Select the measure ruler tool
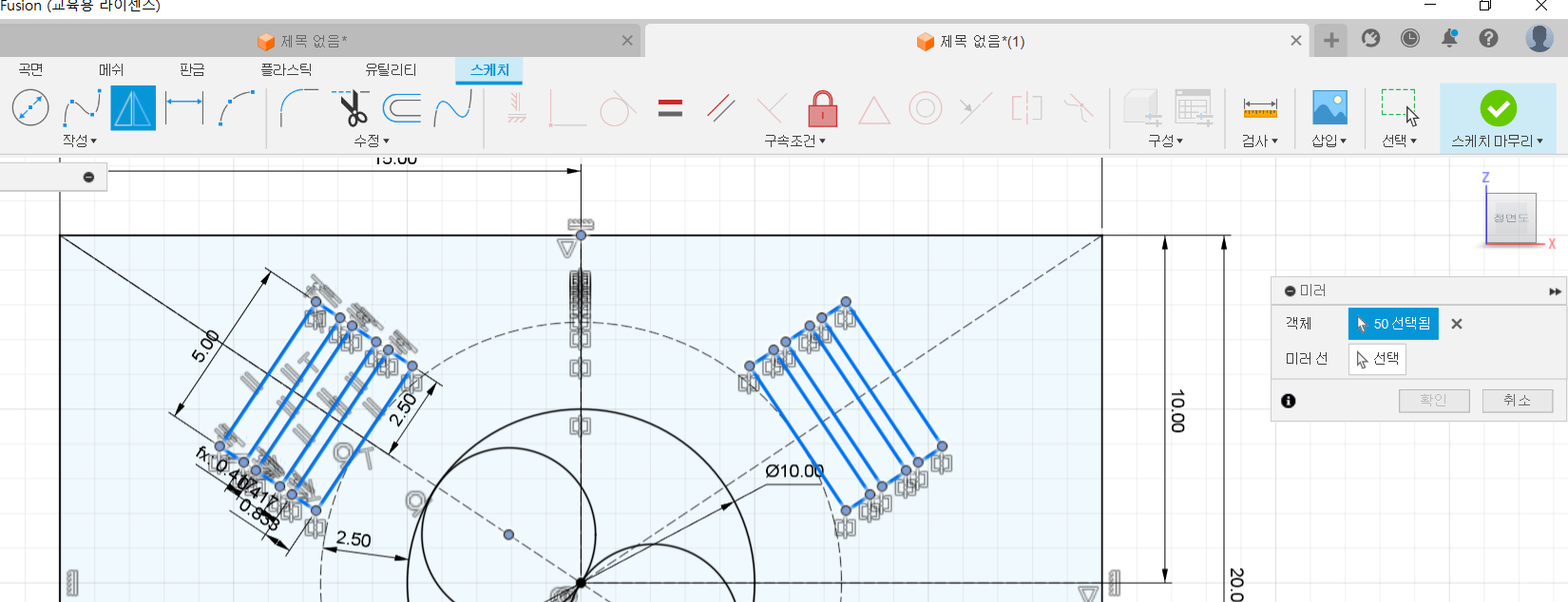The width and height of the screenshot is (1568, 602). (1260, 109)
